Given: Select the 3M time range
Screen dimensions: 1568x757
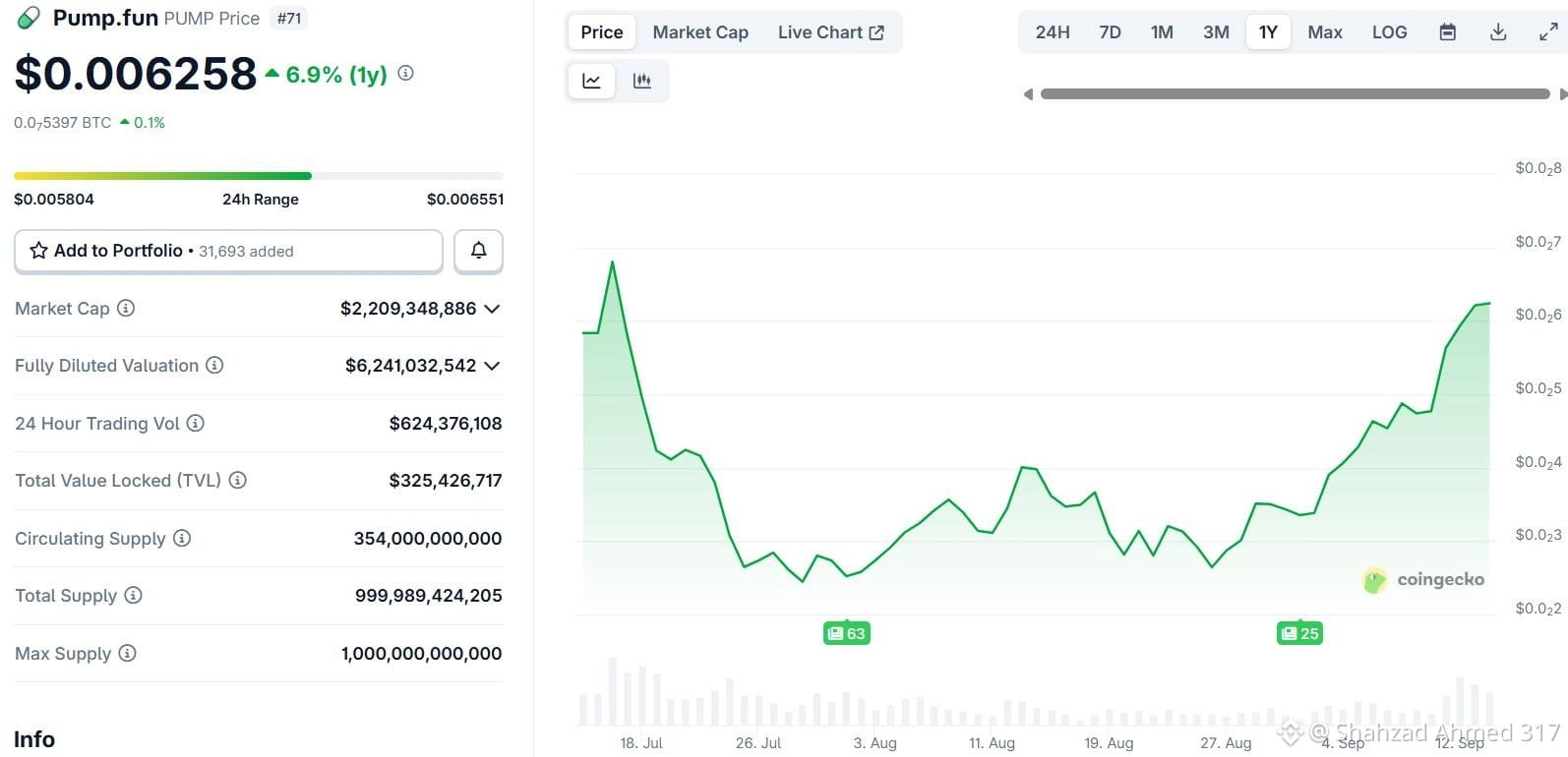Looking at the screenshot, I should tap(1216, 32).
